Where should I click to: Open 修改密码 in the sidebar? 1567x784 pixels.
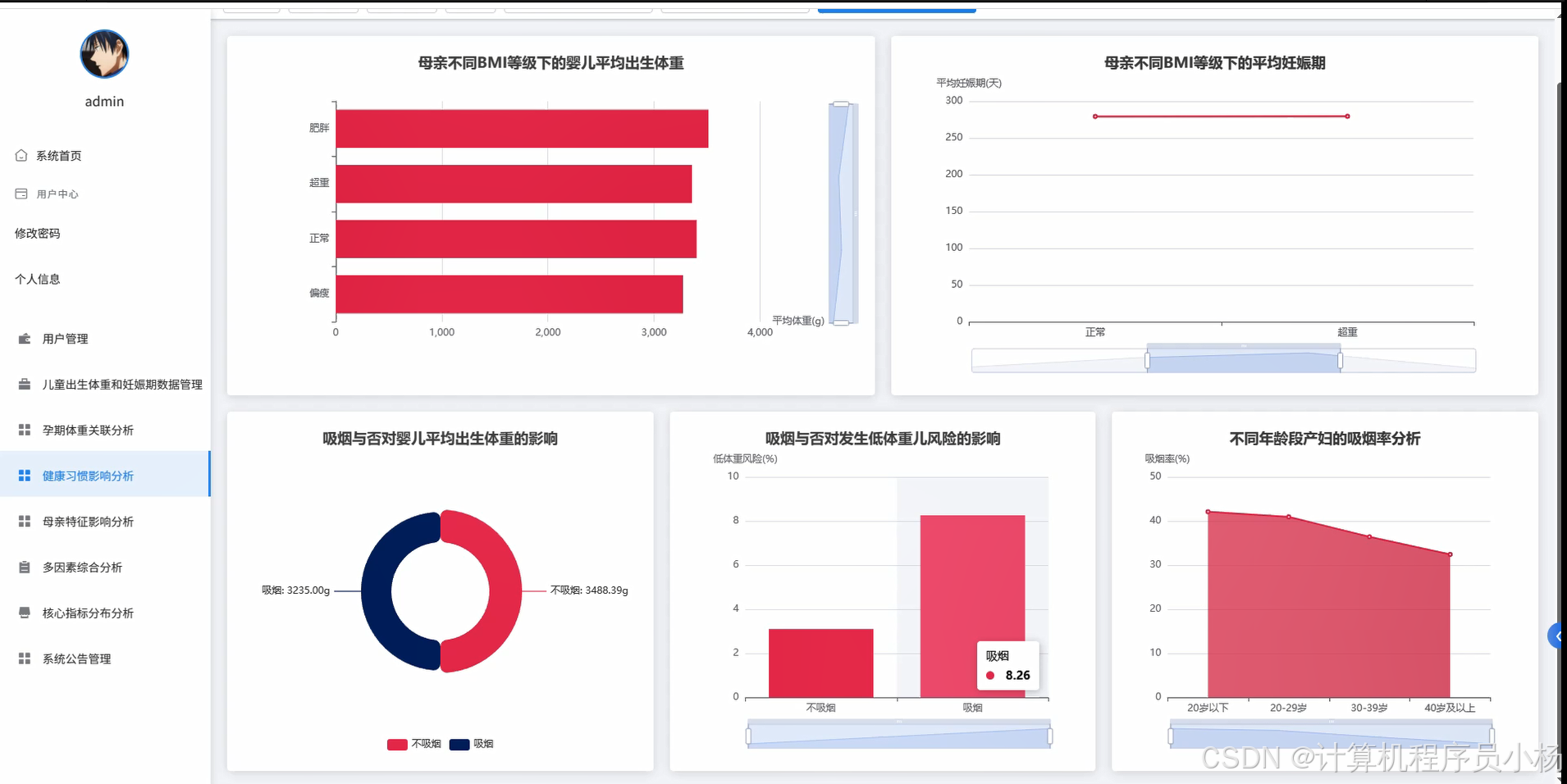tap(37, 233)
